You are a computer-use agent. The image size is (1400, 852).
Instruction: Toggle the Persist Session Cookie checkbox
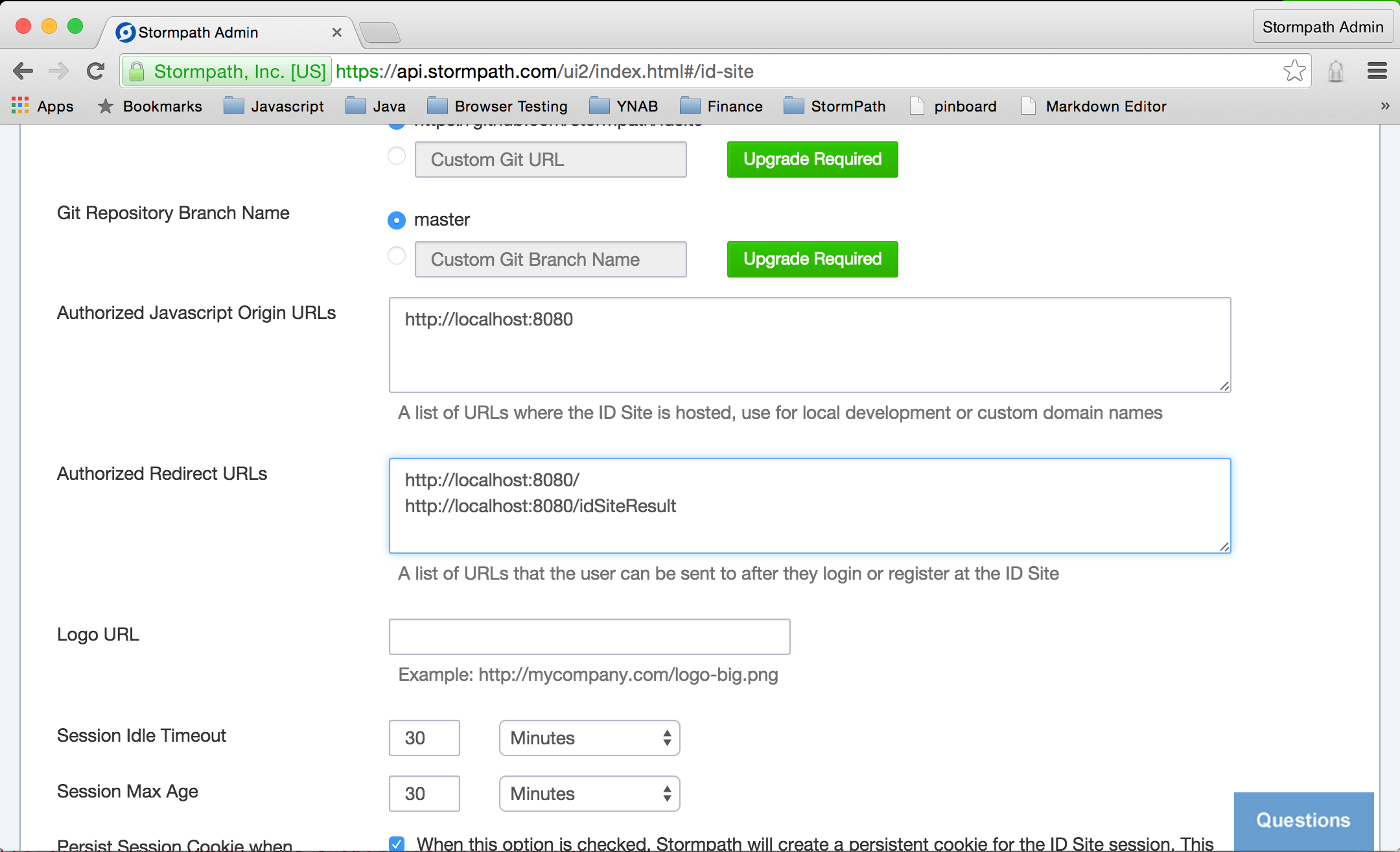(397, 844)
